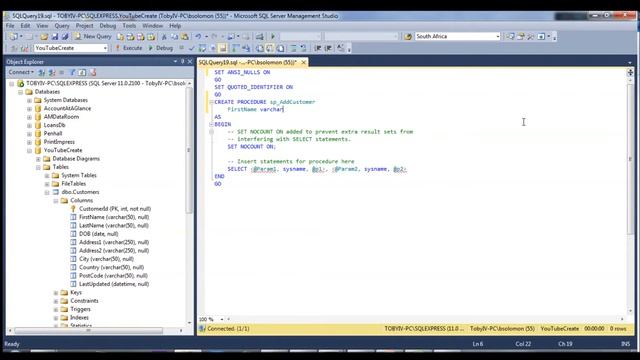Click Specify Values for Template Parameters icon
The width and height of the screenshot is (640, 360).
point(340,48)
